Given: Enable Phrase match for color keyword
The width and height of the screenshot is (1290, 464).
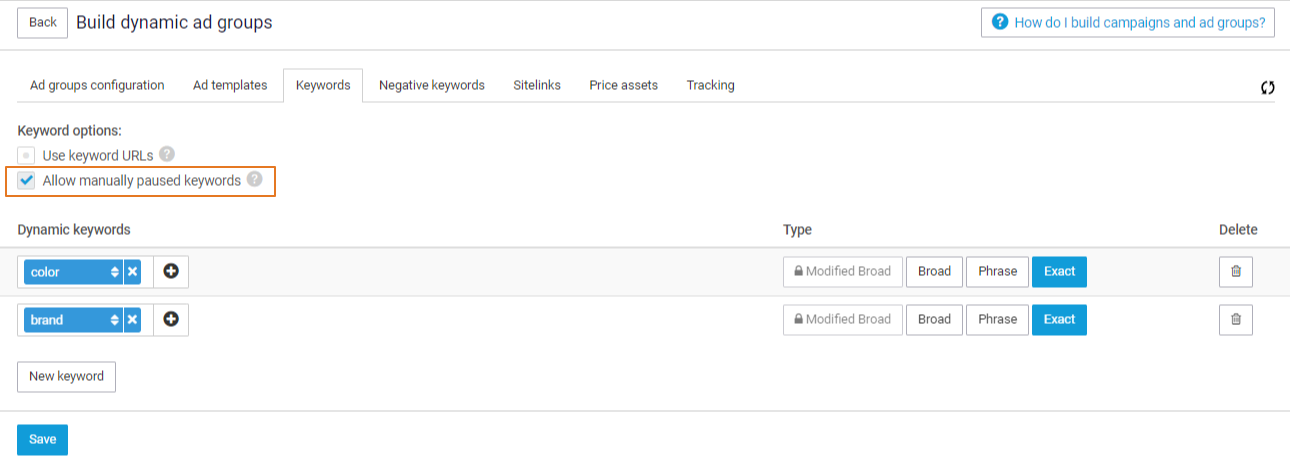Looking at the screenshot, I should tap(997, 272).
